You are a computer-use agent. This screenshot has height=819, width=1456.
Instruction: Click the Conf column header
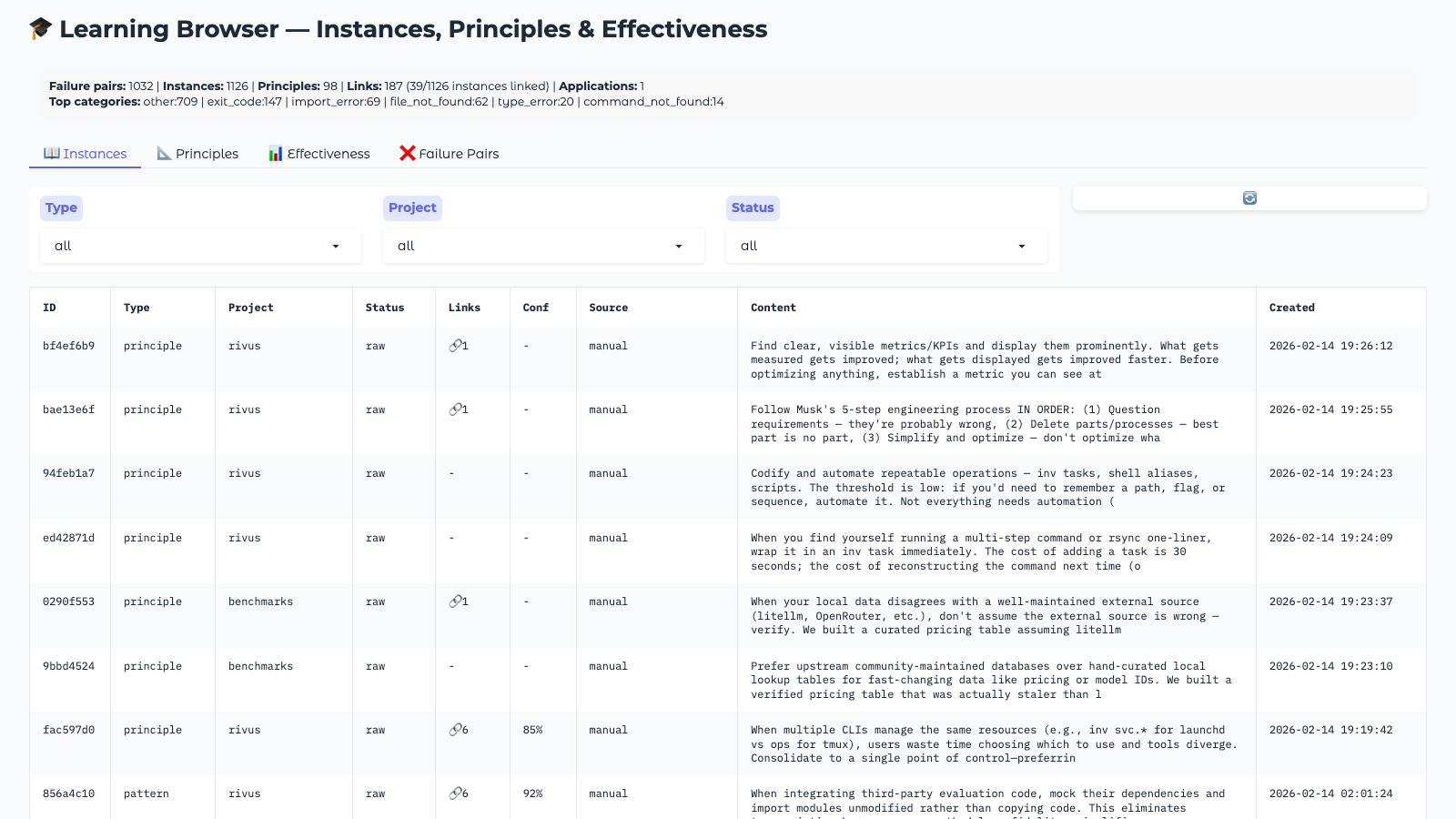point(535,308)
